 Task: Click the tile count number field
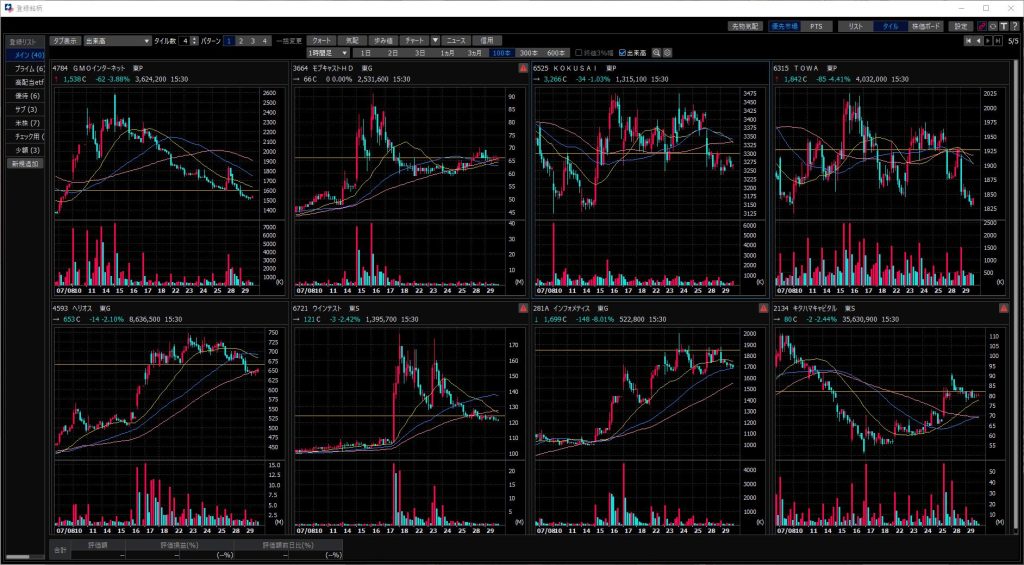183,41
